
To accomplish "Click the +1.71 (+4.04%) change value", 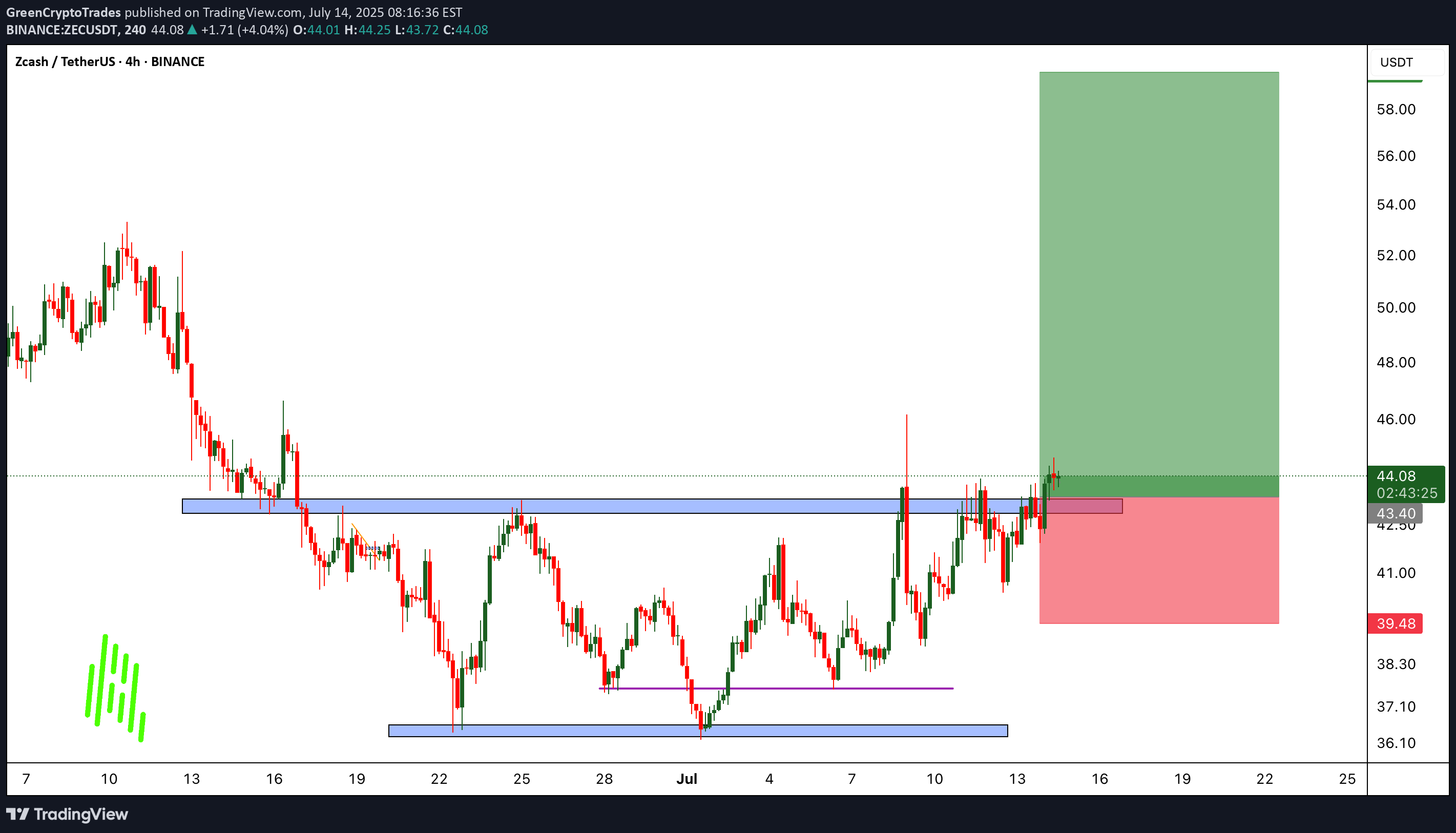I will pyautogui.click(x=244, y=30).
